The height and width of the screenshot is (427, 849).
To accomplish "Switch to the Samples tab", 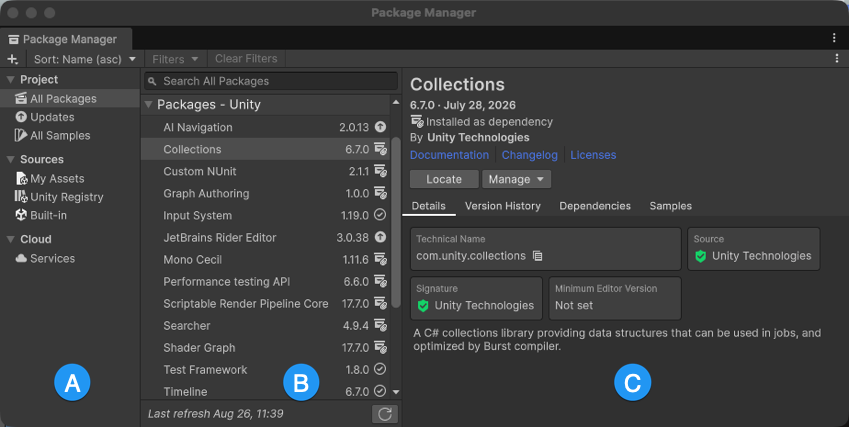I will pos(670,206).
